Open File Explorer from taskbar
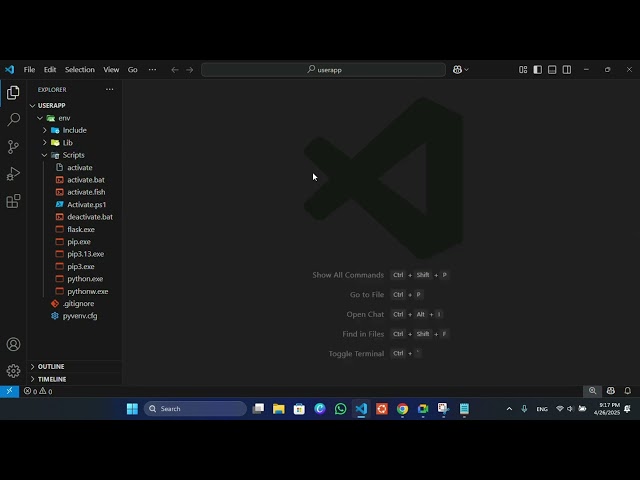The image size is (640, 480). (279, 409)
